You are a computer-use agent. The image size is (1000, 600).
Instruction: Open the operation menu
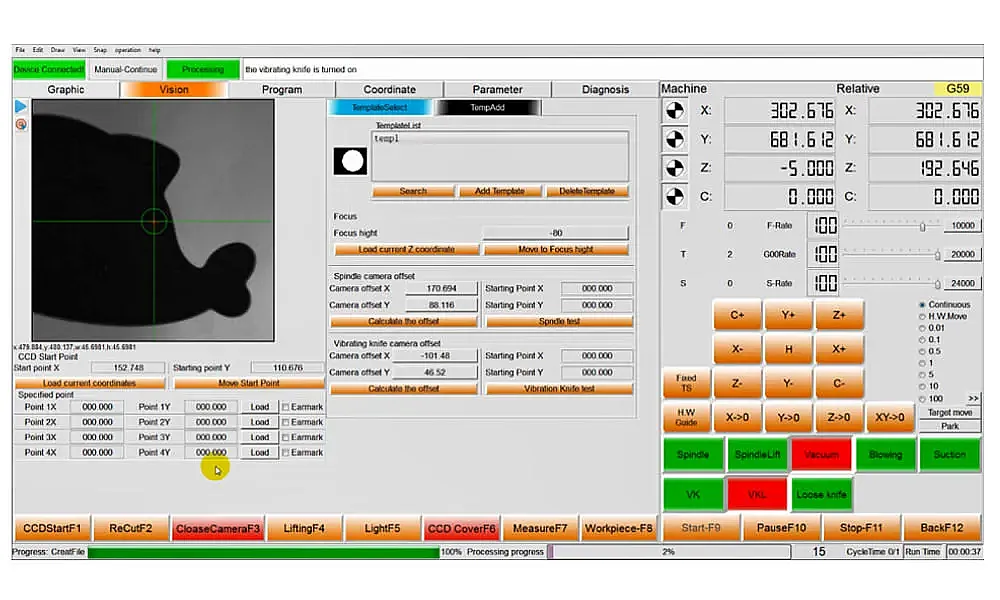[x=128, y=50]
